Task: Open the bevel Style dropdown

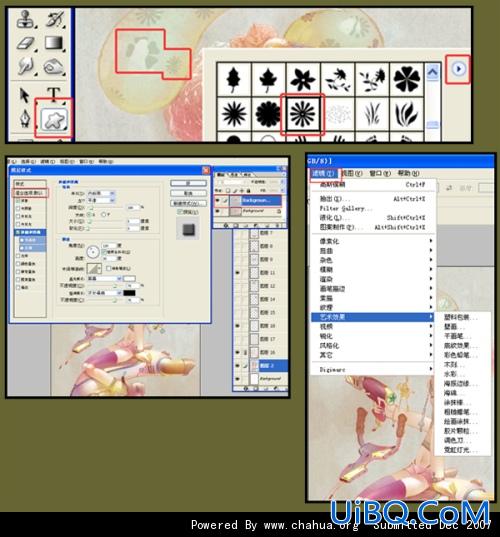Action: click(x=101, y=193)
